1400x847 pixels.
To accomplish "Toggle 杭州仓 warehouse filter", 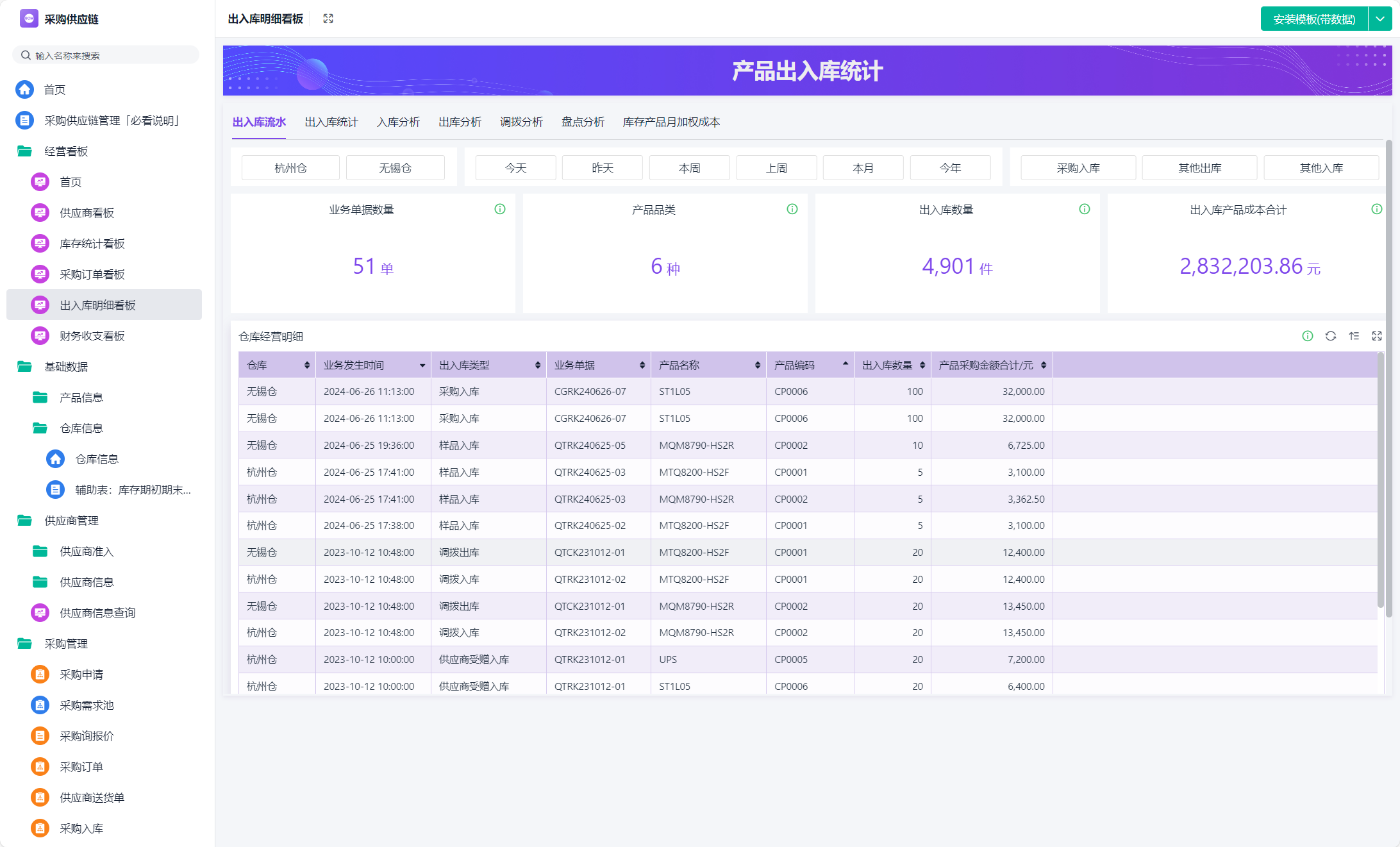I will [x=290, y=168].
